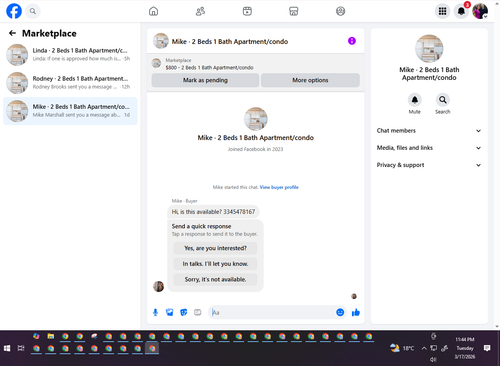Image resolution: width=500 pixels, height=366 pixels.
Task: Open the Notifications bell with red badge
Action: 461,11
